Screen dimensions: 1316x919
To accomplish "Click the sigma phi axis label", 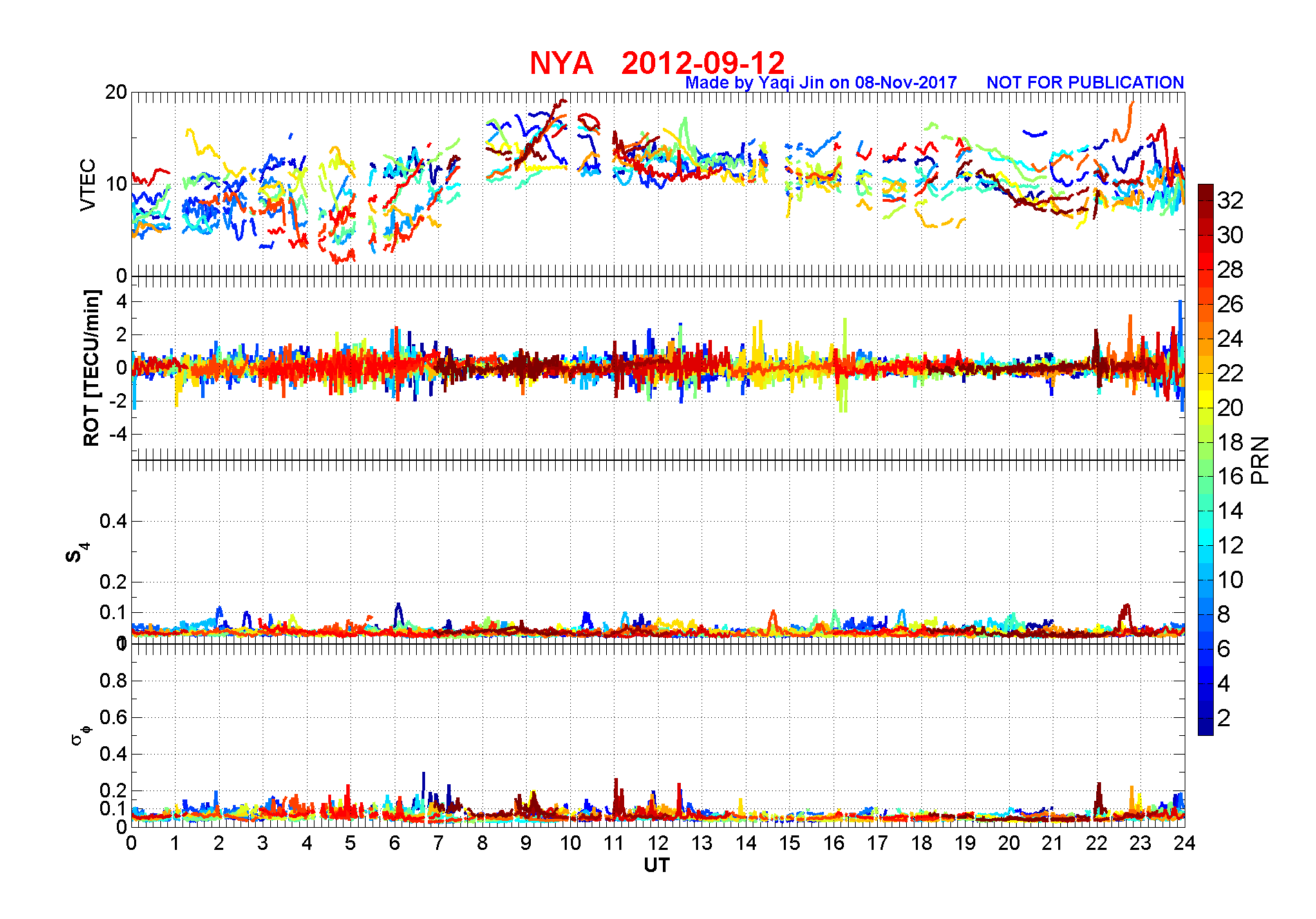I will click(x=80, y=735).
